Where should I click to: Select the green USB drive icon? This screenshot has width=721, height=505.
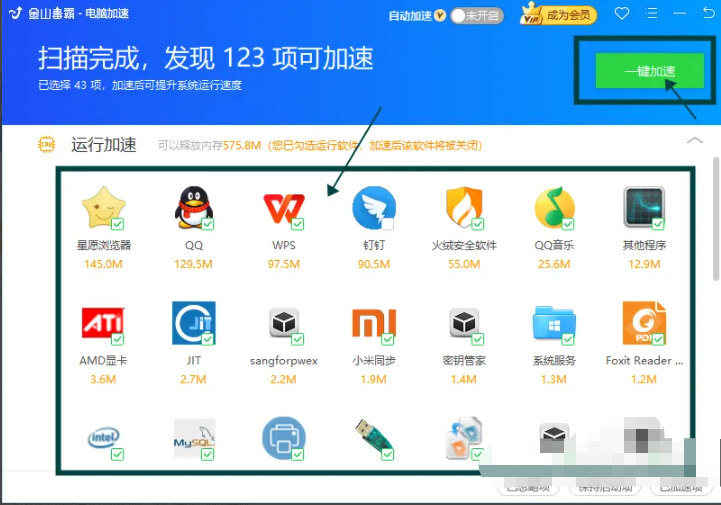374,437
